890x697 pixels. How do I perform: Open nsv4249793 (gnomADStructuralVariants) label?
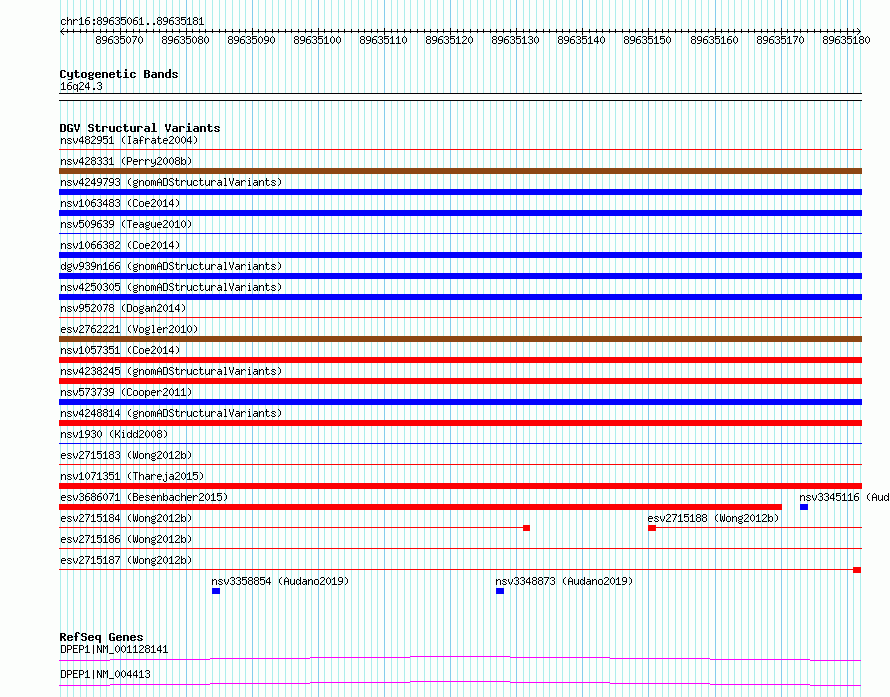pos(171,182)
